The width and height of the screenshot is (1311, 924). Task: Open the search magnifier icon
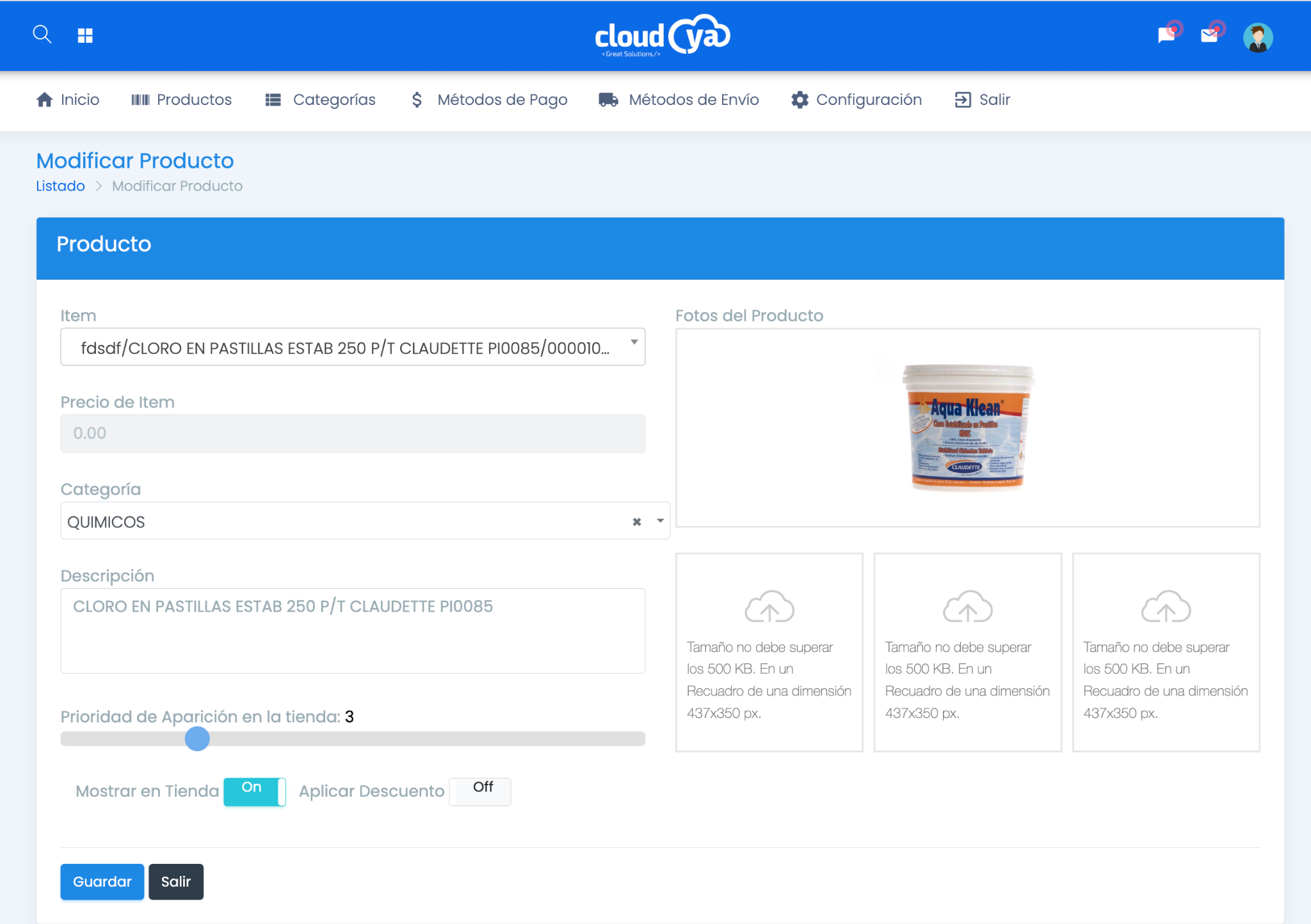[x=42, y=35]
